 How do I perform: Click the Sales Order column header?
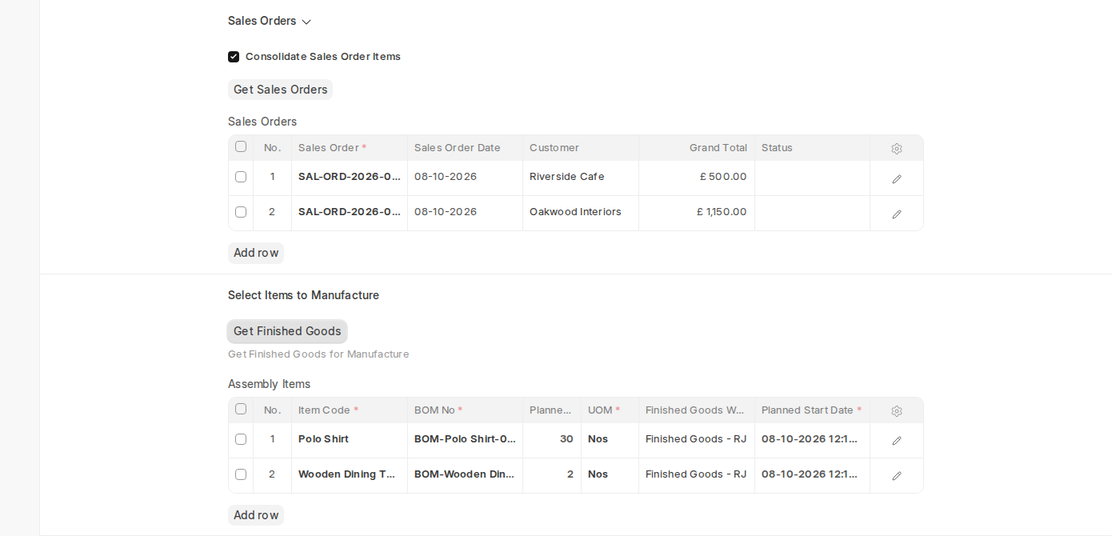[349, 148]
